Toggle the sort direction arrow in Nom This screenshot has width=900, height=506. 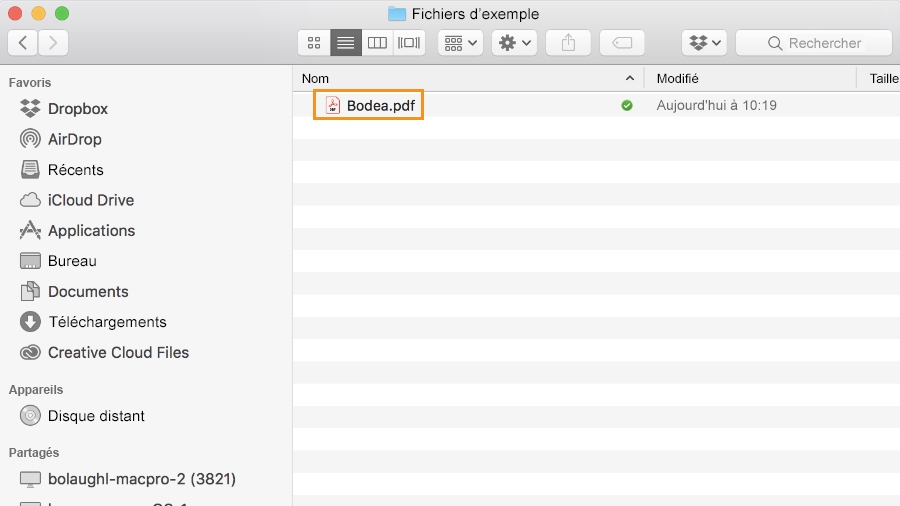click(630, 78)
